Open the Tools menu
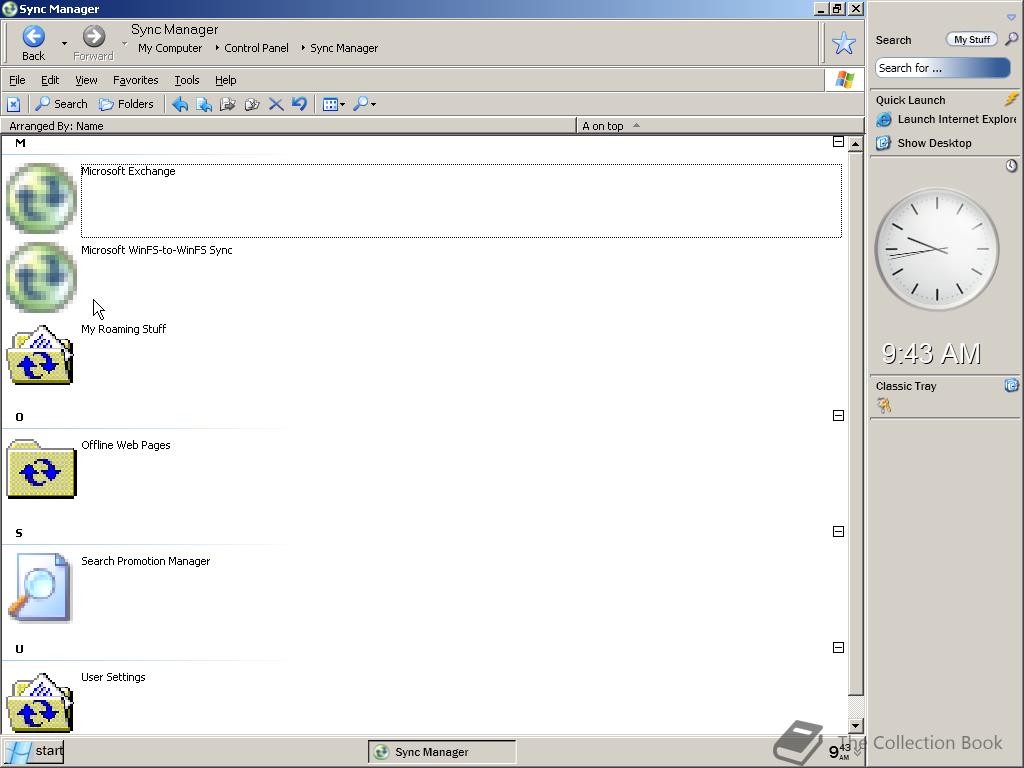The height and width of the screenshot is (768, 1024). tap(187, 80)
